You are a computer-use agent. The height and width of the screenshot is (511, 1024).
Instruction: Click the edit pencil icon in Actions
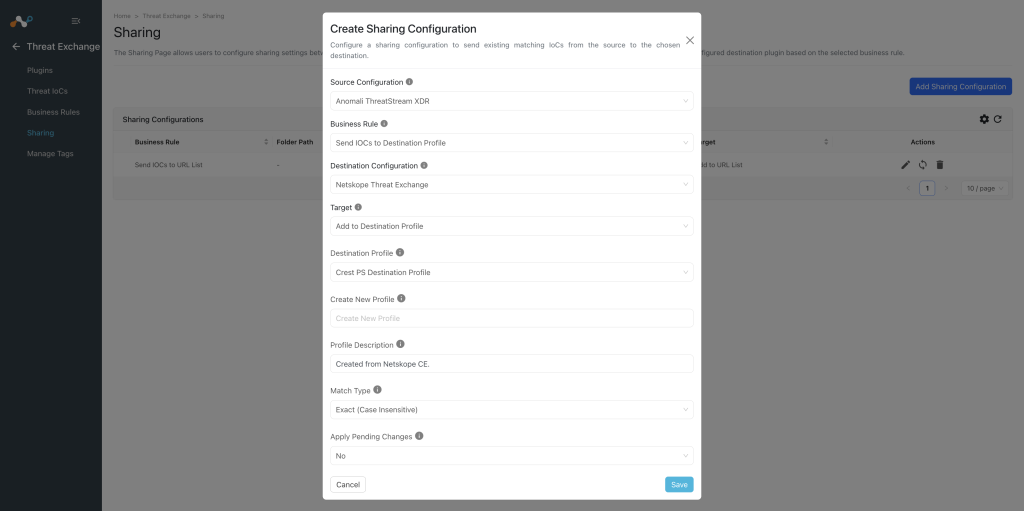point(905,165)
